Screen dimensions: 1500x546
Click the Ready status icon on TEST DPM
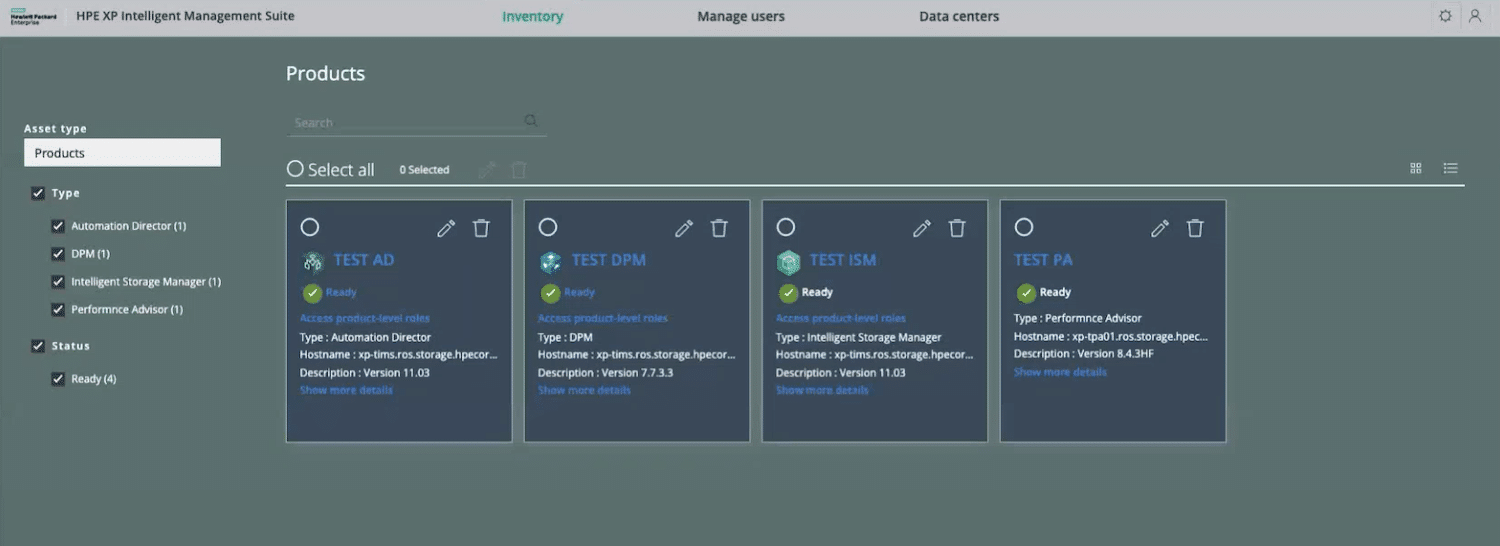click(551, 293)
